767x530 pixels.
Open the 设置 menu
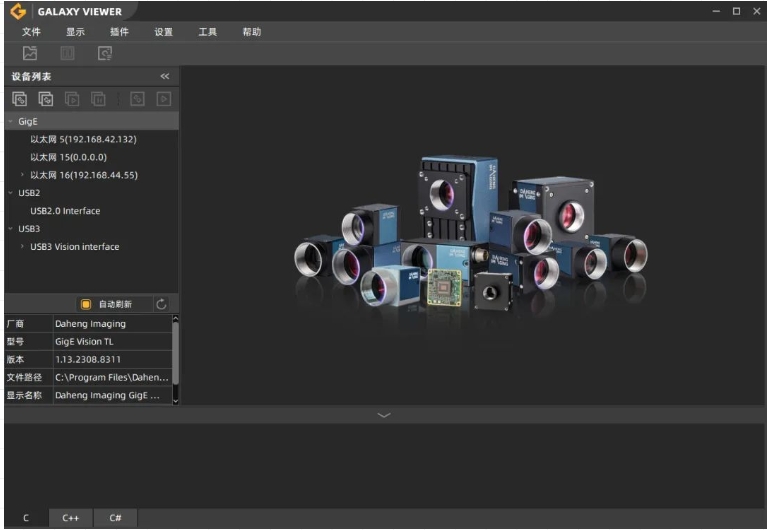click(163, 32)
